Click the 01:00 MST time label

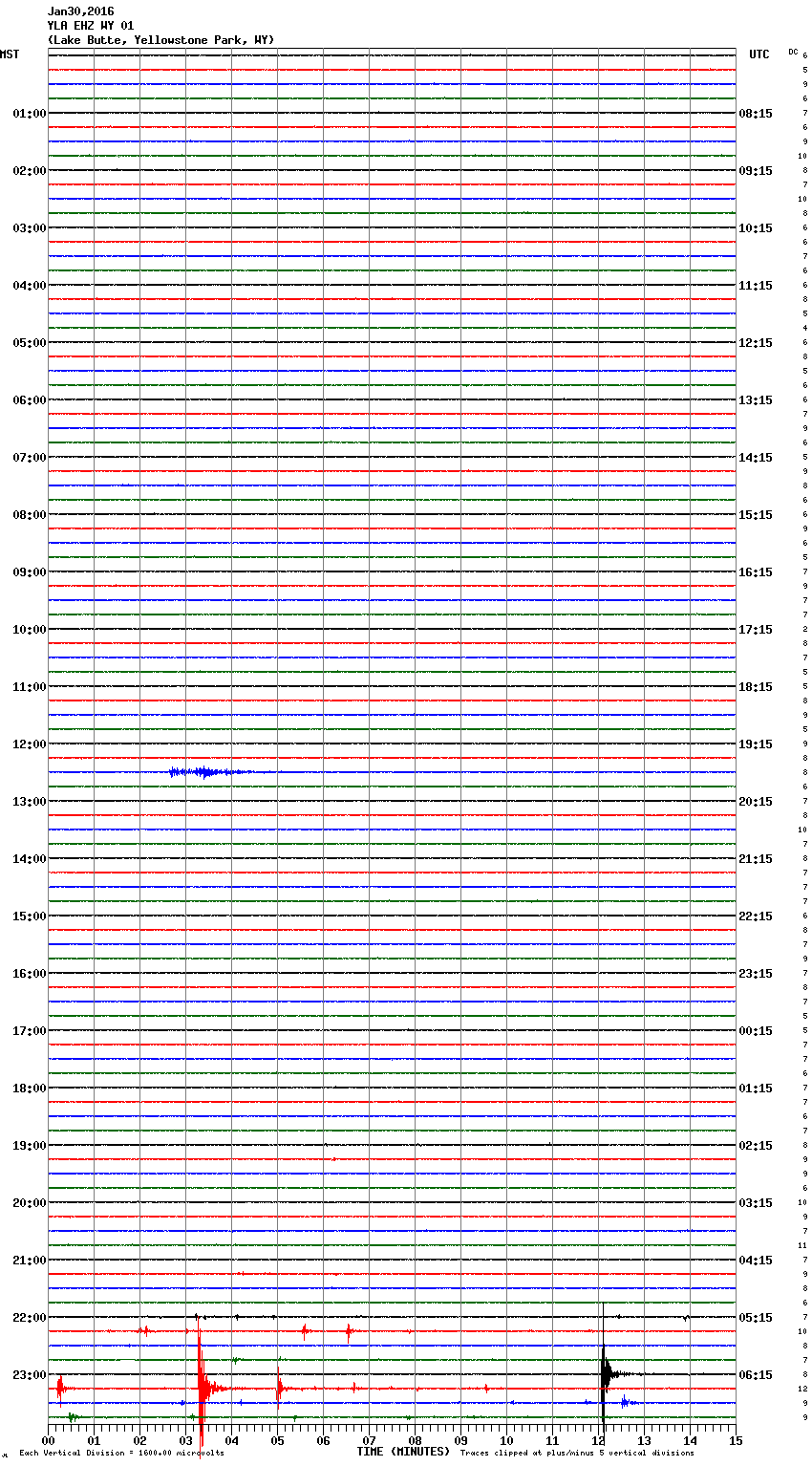pos(29,114)
